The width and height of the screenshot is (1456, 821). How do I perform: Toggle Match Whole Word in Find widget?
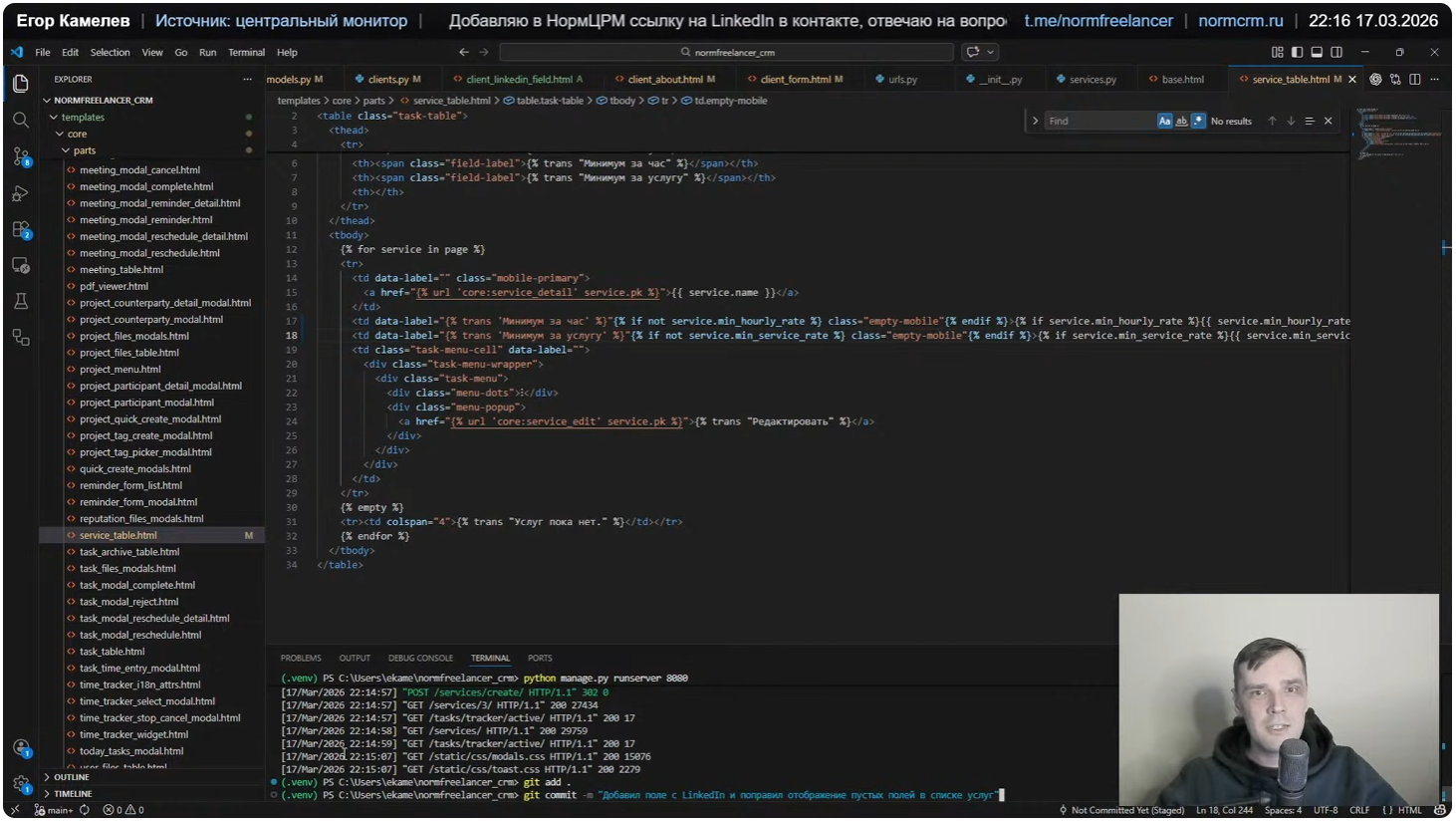(x=1181, y=122)
